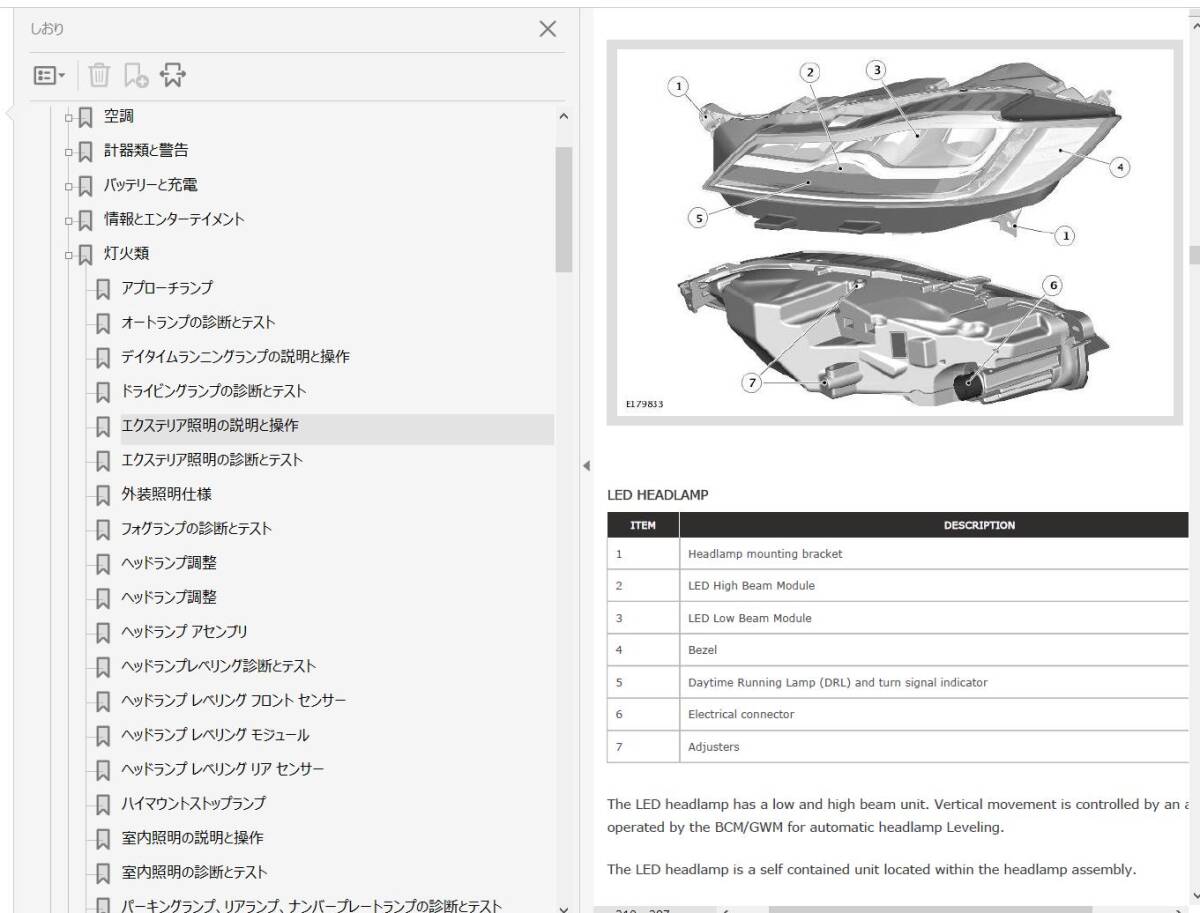Close the しおり panel
Viewport: 1200px width, 913px height.
pos(548,29)
